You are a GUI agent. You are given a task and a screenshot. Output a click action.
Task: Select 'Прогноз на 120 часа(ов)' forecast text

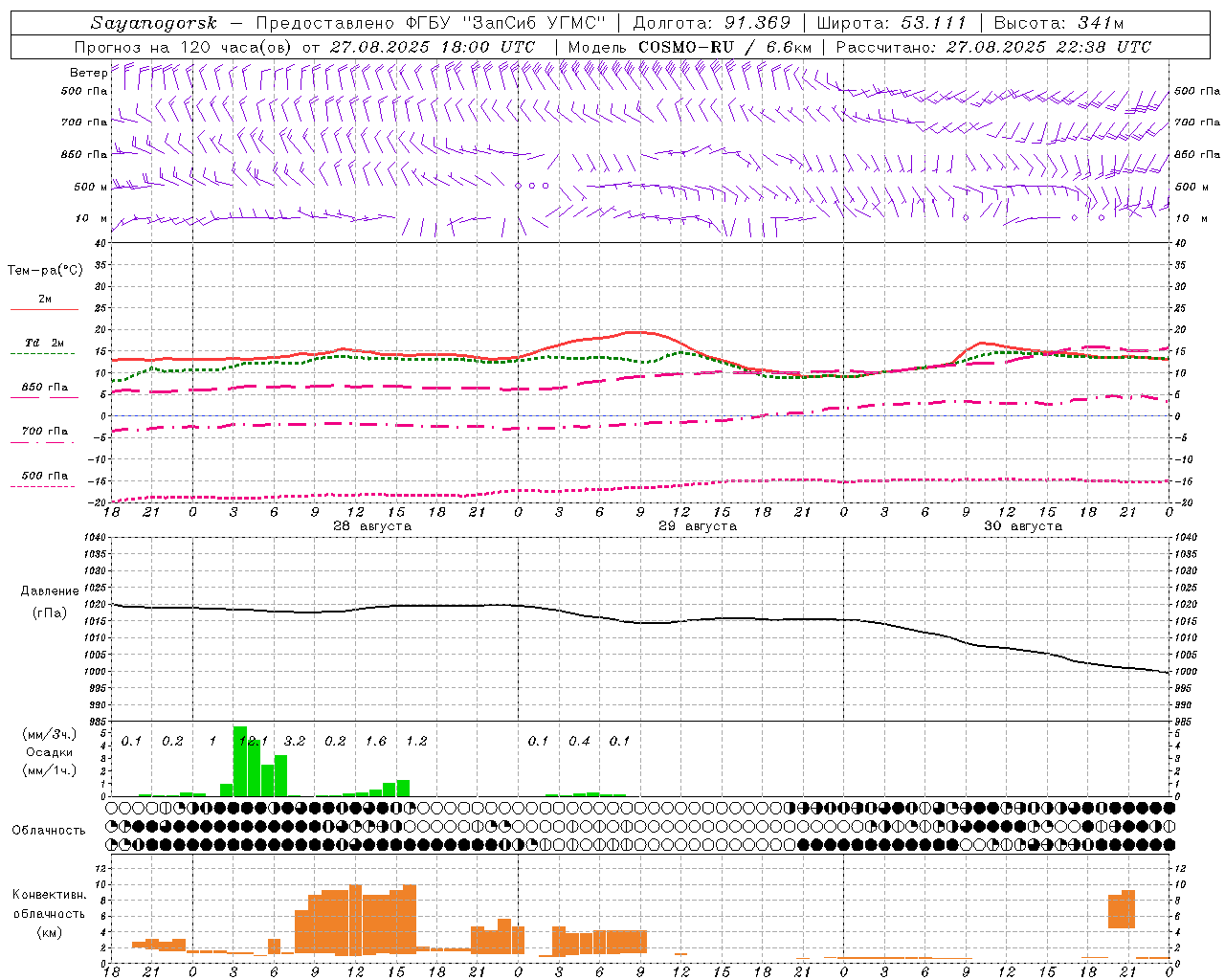tap(184, 47)
